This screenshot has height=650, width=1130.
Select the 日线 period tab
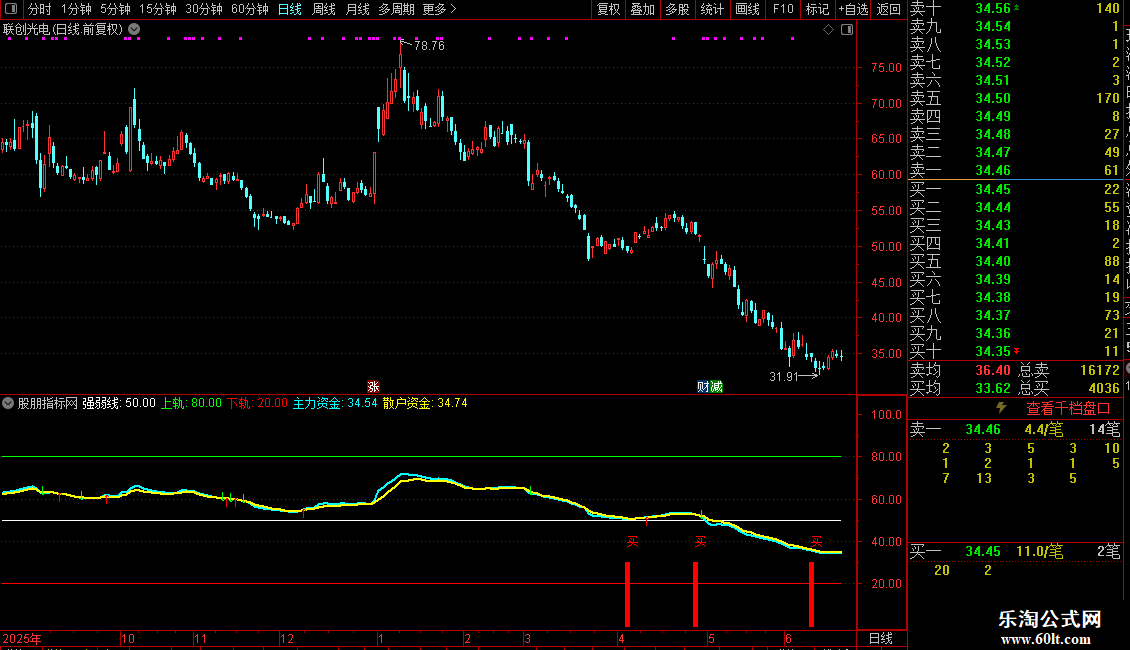(290, 9)
